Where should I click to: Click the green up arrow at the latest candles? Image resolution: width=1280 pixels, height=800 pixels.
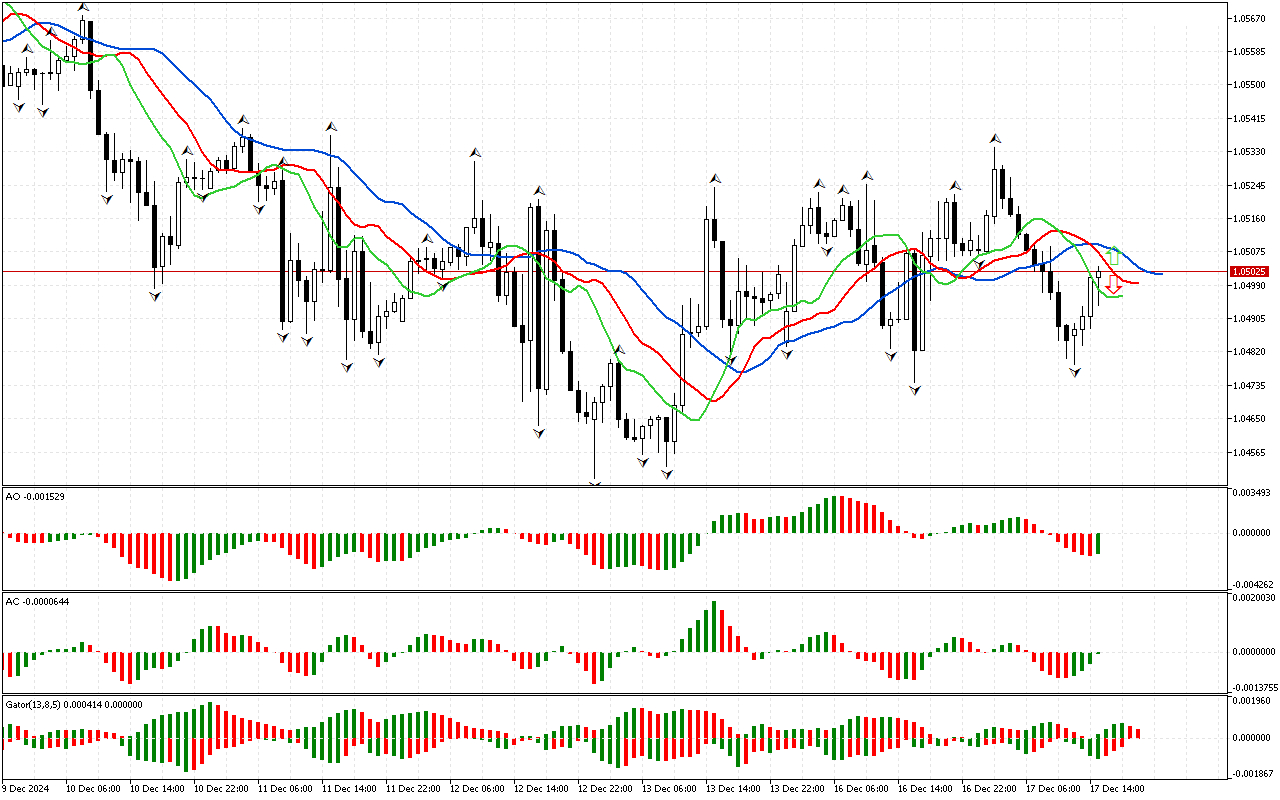(x=1113, y=256)
